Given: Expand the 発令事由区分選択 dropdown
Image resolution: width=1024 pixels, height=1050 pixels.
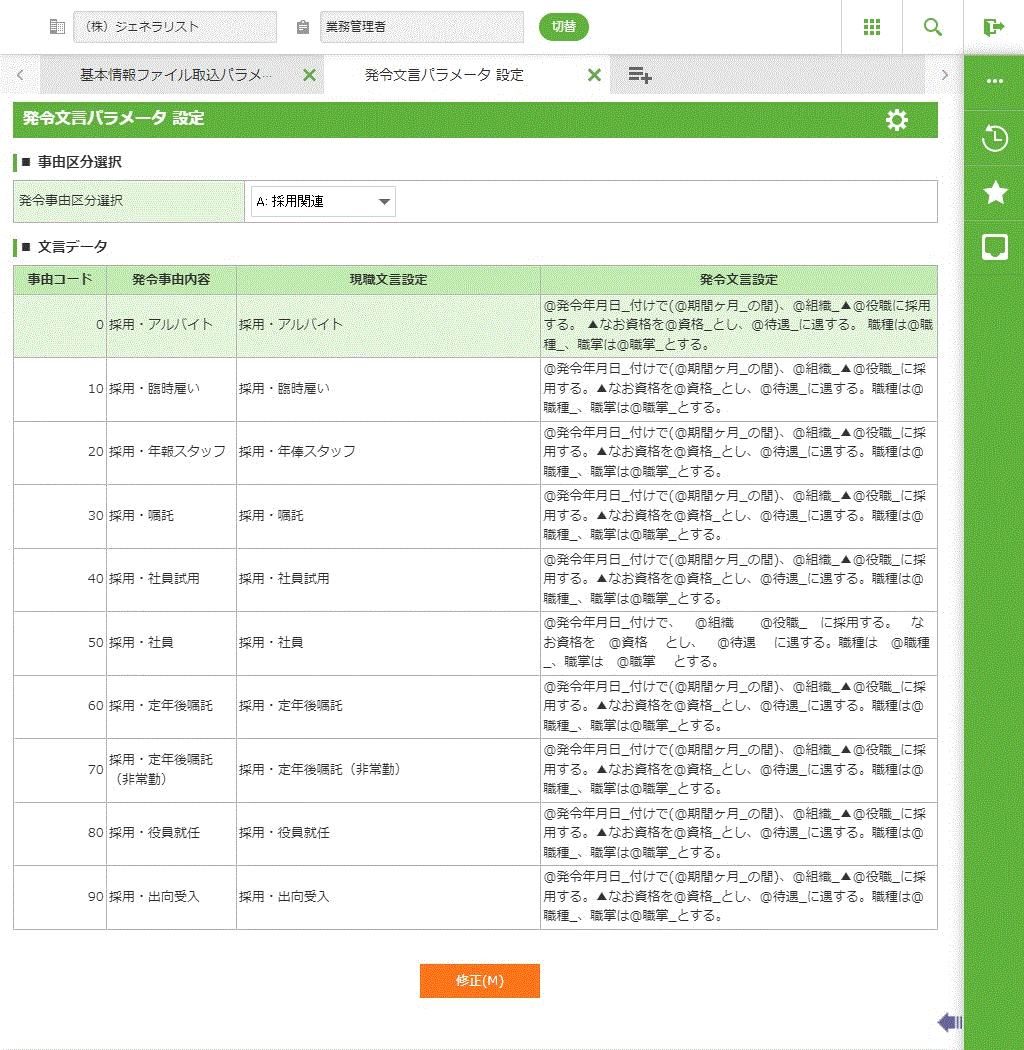Looking at the screenshot, I should pyautogui.click(x=323, y=202).
